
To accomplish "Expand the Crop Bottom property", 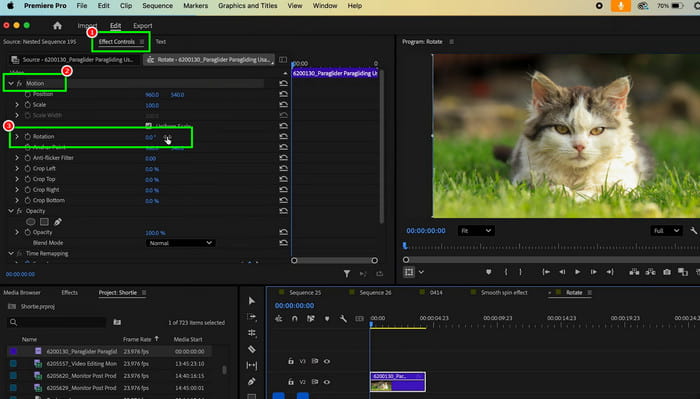I will tap(17, 200).
